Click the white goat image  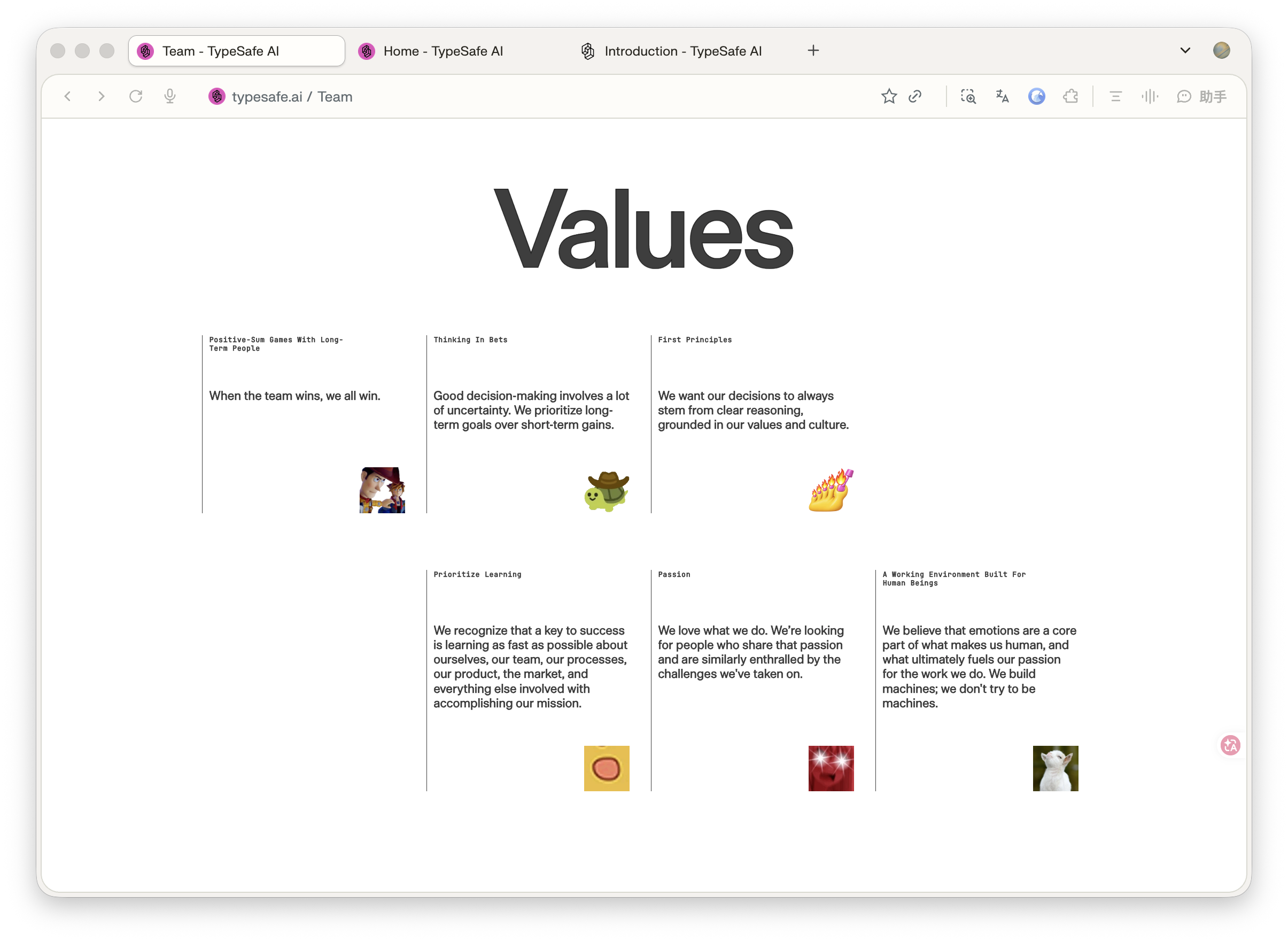tap(1056, 768)
